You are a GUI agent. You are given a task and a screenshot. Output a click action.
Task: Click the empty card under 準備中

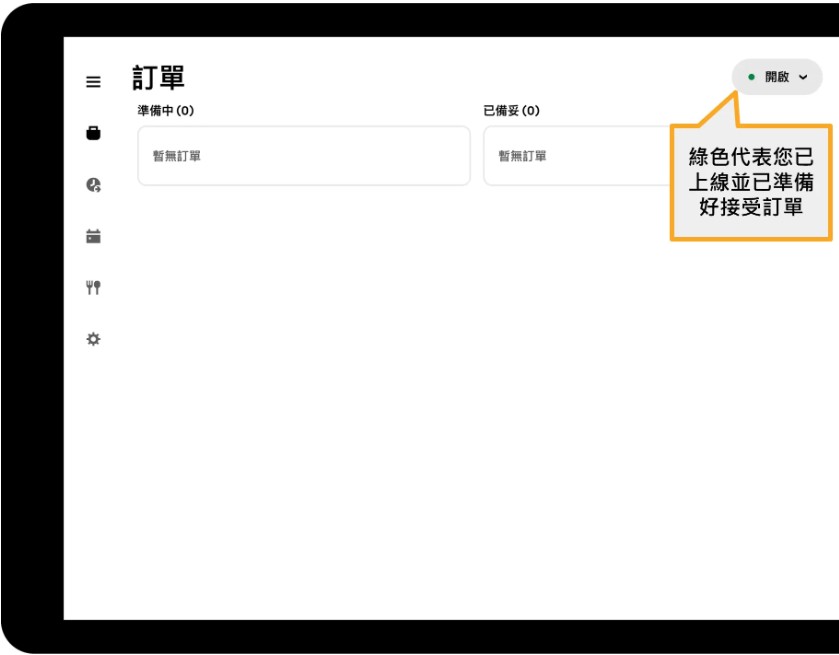click(303, 156)
